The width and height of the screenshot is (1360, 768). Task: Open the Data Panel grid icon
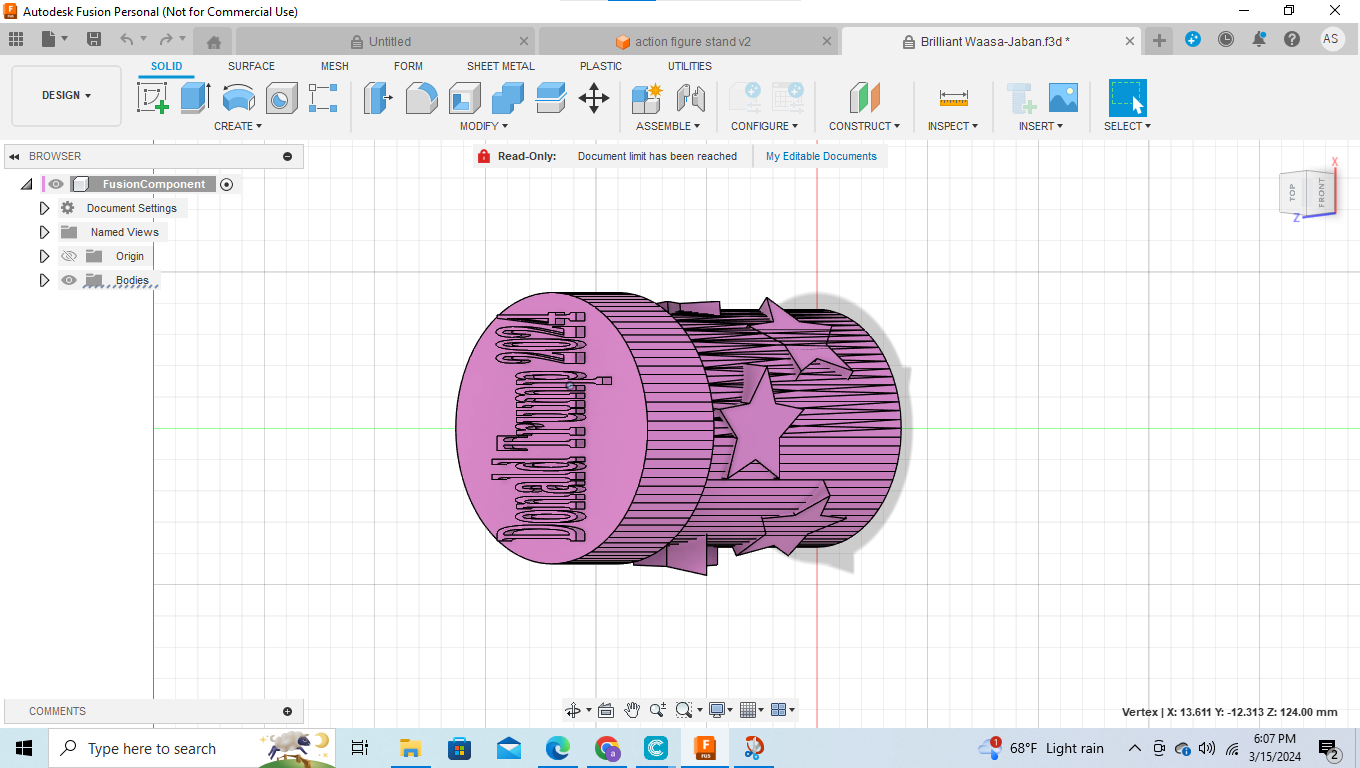click(16, 39)
